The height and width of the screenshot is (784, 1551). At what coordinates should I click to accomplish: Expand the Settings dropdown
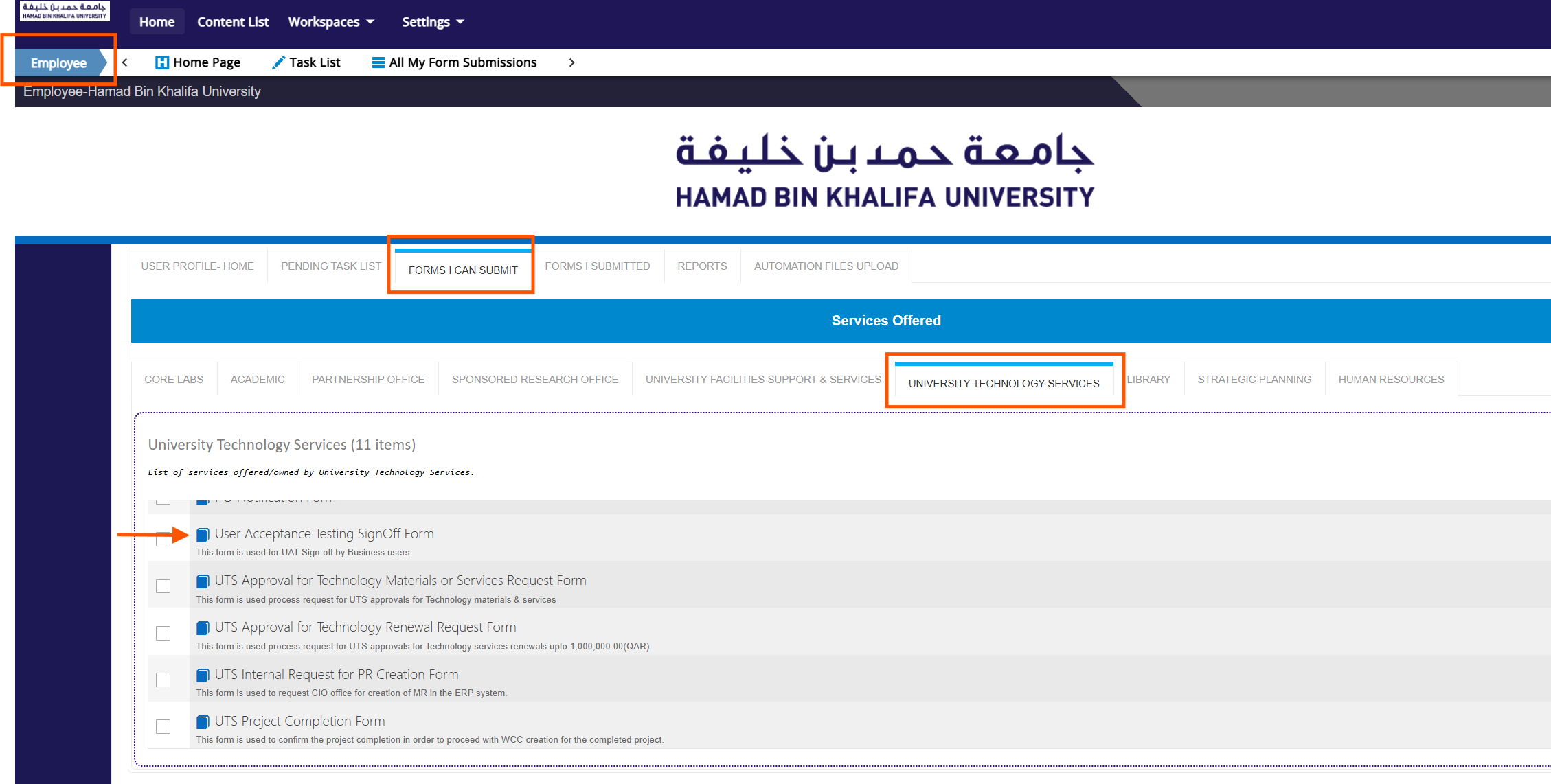coord(433,22)
